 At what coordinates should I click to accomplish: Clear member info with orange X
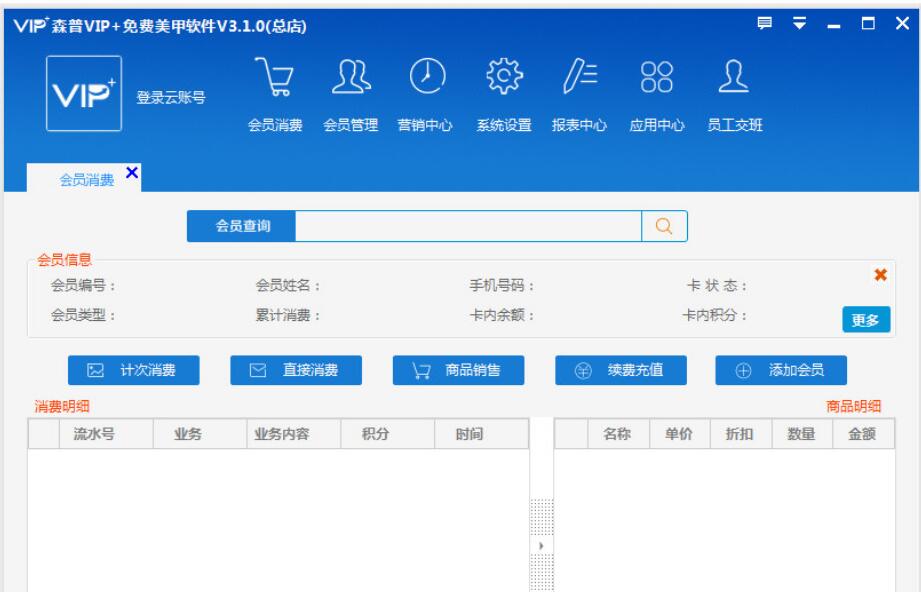point(880,275)
